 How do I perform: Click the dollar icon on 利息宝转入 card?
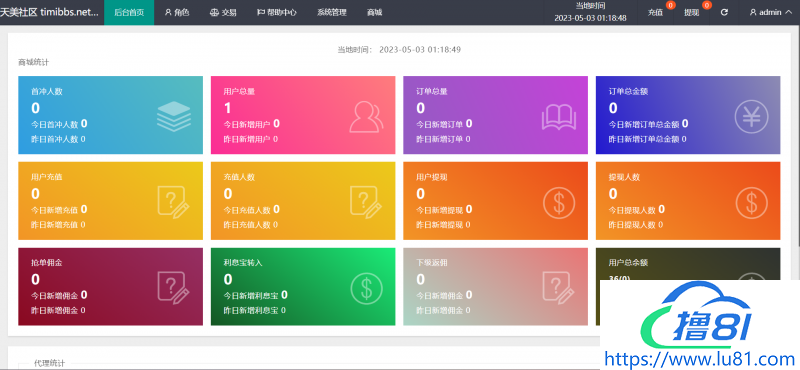pos(366,288)
